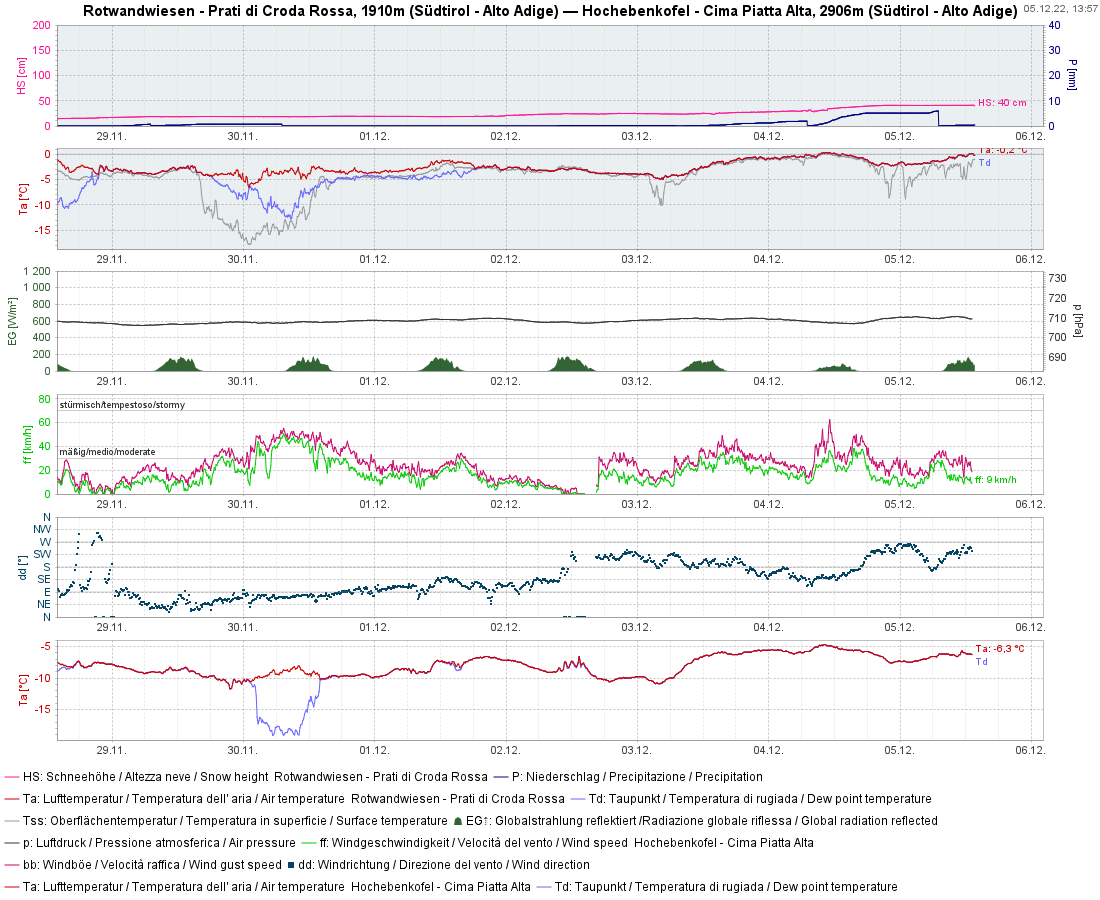
Task: Click the 'Ta: -6,3 °C' label in bottom chart
Action: point(1000,649)
